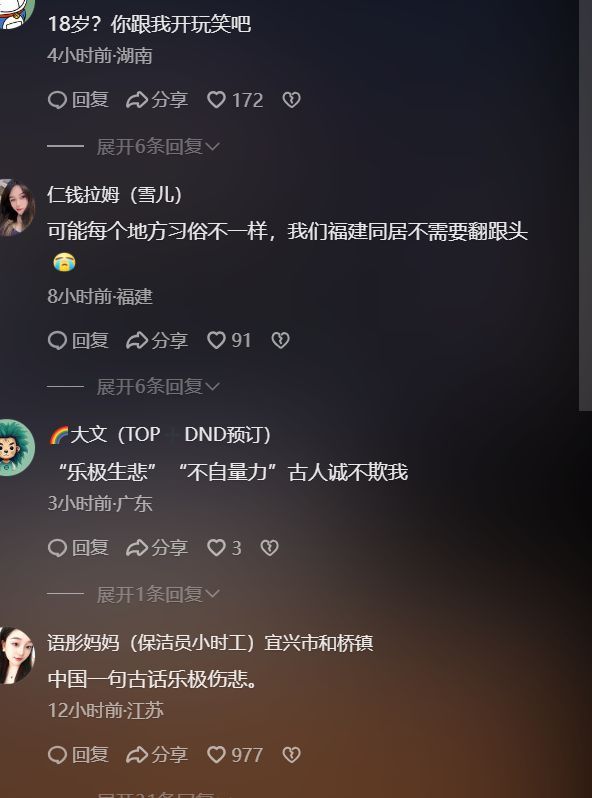Expand 6 replies under 仁钱拉姆's comment

coord(158,387)
